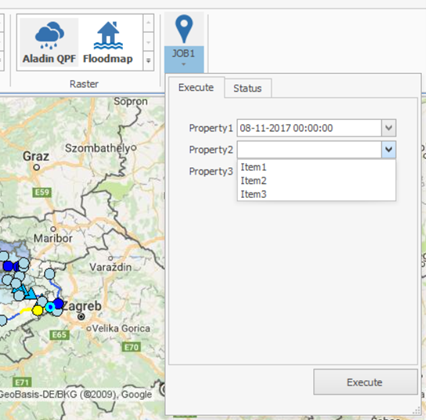Click the dark blue marker near Zagreb
The image size is (426, 420).
coord(58,304)
